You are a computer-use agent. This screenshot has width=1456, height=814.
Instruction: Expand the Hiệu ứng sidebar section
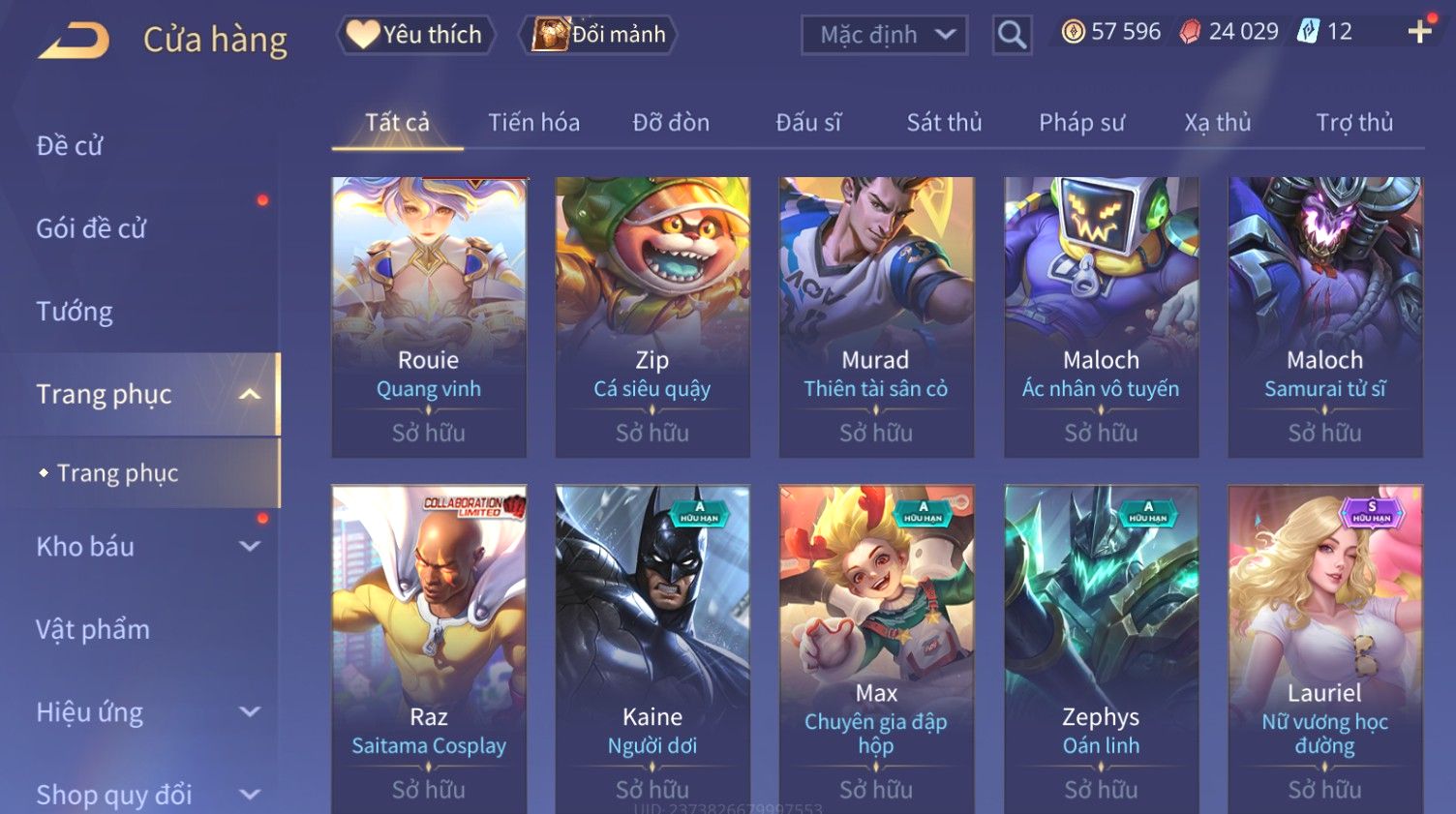pos(250,711)
